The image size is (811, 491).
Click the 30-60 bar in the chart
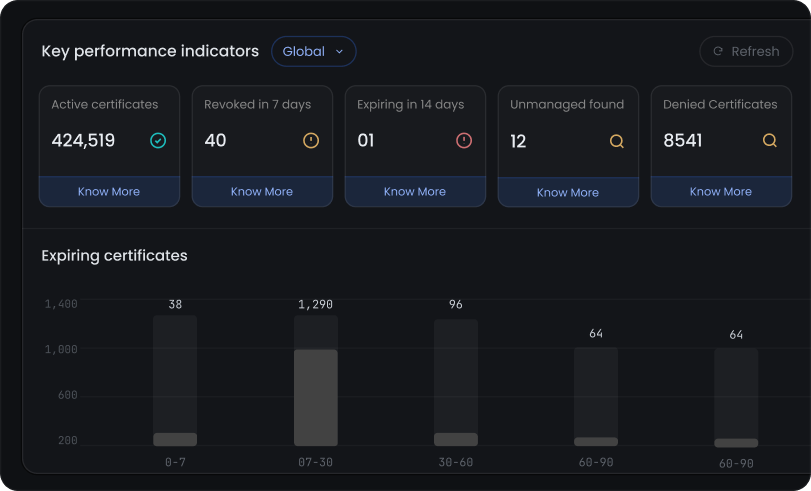pos(456,382)
